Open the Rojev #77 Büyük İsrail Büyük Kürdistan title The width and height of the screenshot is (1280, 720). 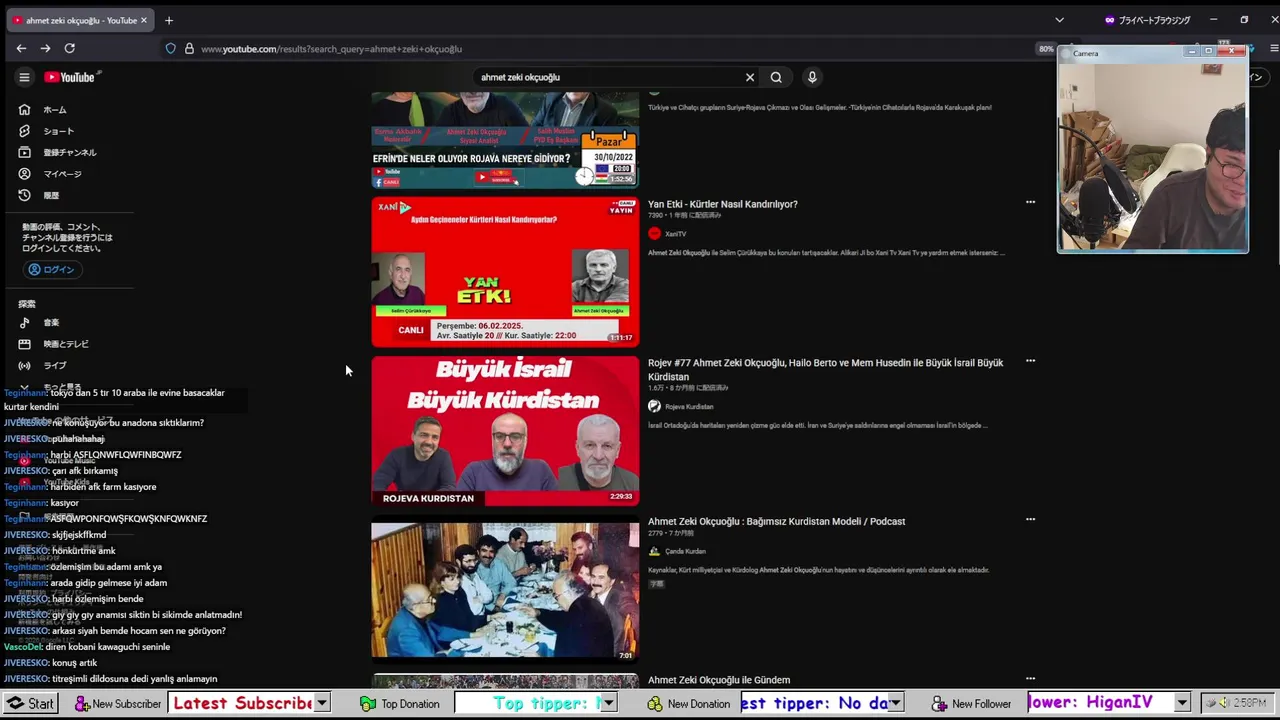point(825,369)
